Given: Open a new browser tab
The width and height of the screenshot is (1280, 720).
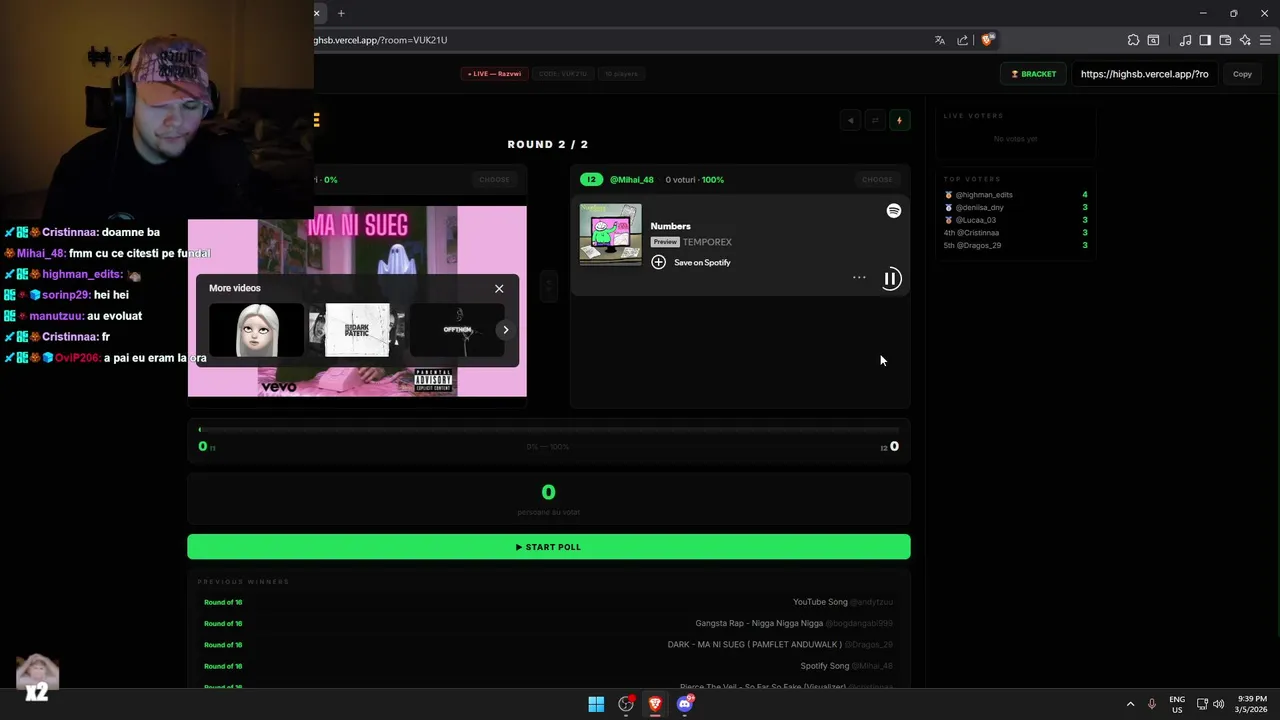Looking at the screenshot, I should pos(341,13).
